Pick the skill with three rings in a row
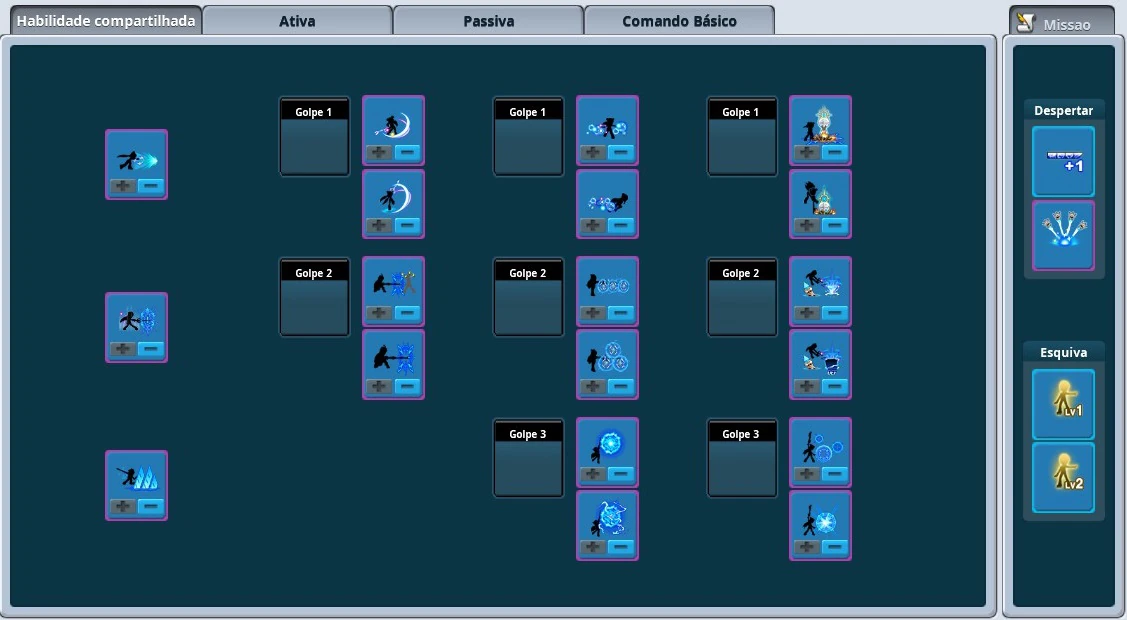 coord(607,285)
